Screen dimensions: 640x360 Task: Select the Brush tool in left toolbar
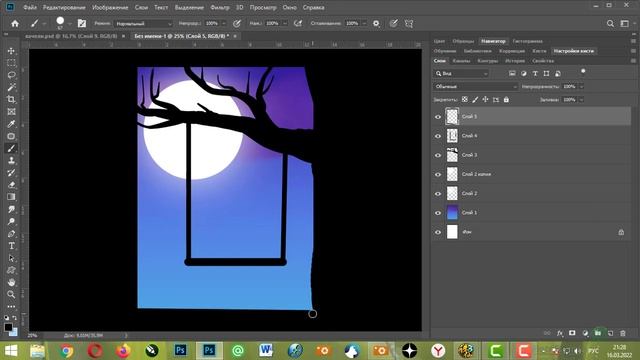11,148
